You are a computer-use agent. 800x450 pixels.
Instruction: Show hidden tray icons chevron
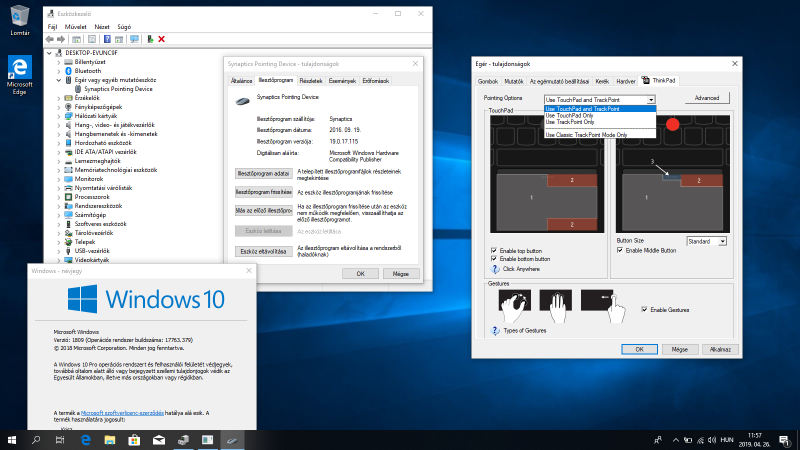point(676,440)
